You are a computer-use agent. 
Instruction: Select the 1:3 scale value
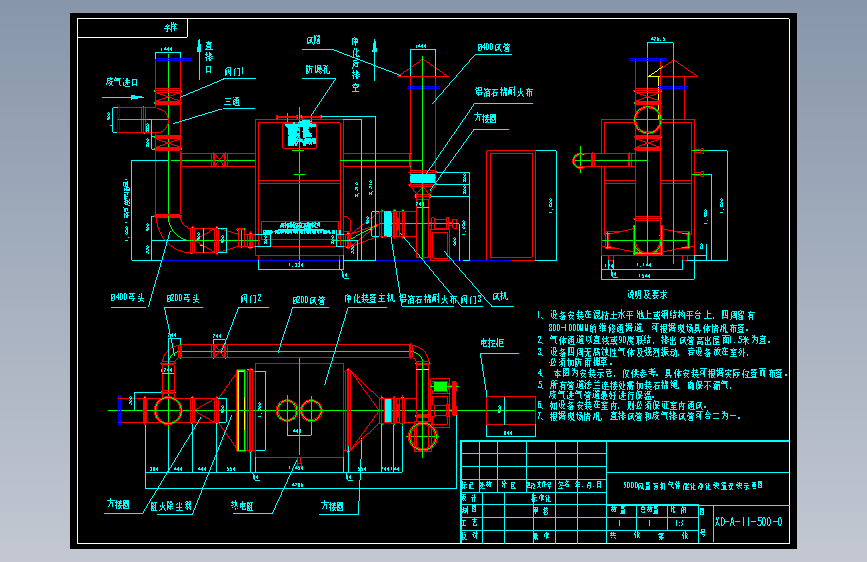coord(679,523)
